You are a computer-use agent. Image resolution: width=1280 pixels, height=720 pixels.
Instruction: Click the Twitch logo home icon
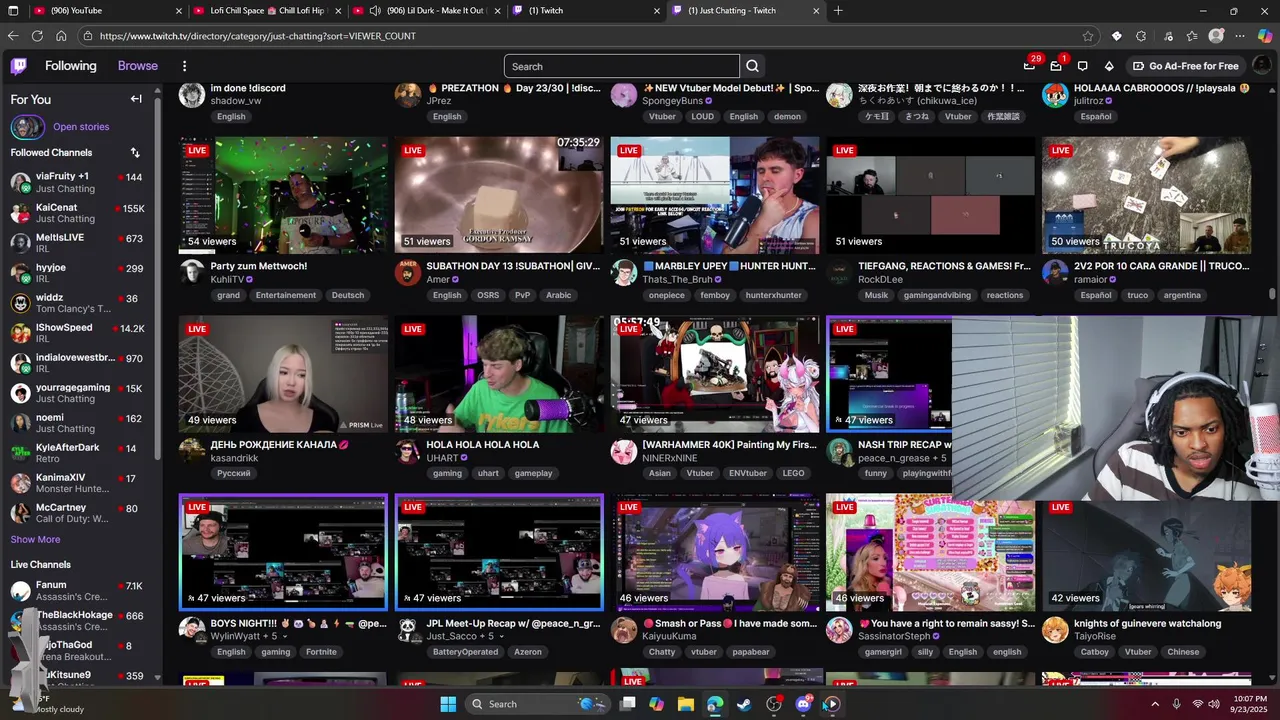(x=19, y=66)
